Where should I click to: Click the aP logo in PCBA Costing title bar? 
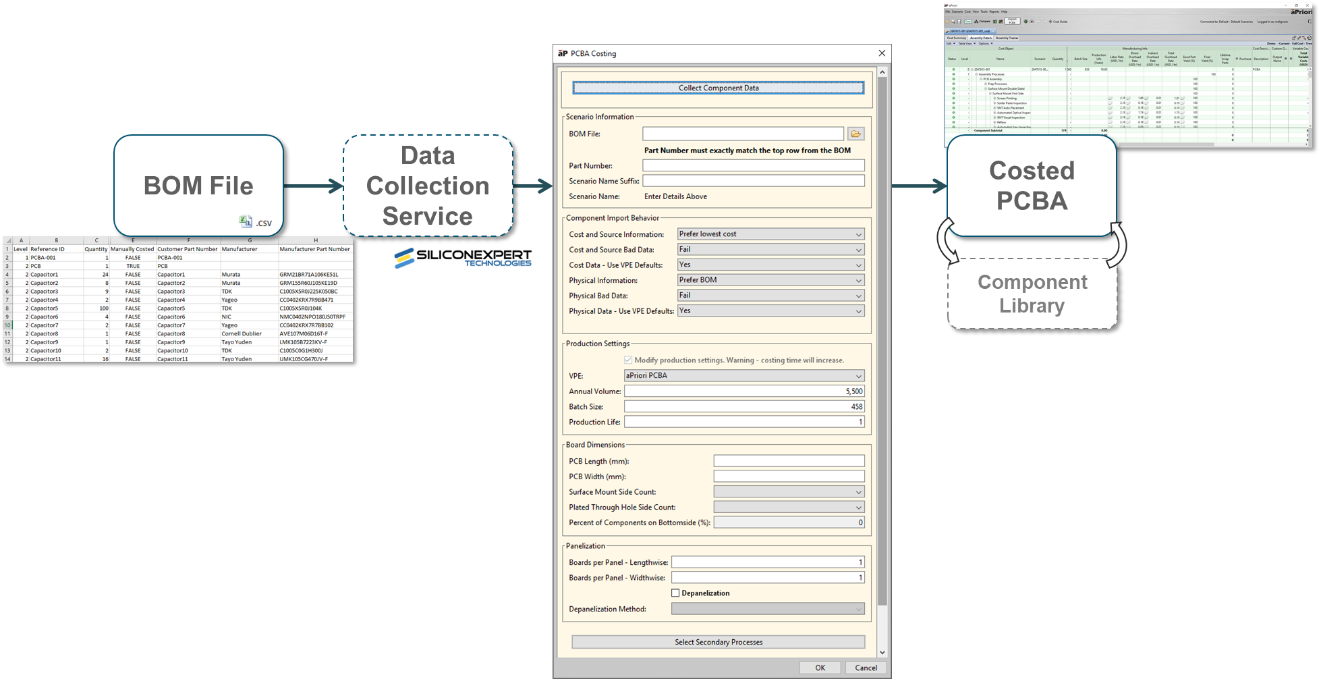[x=562, y=53]
